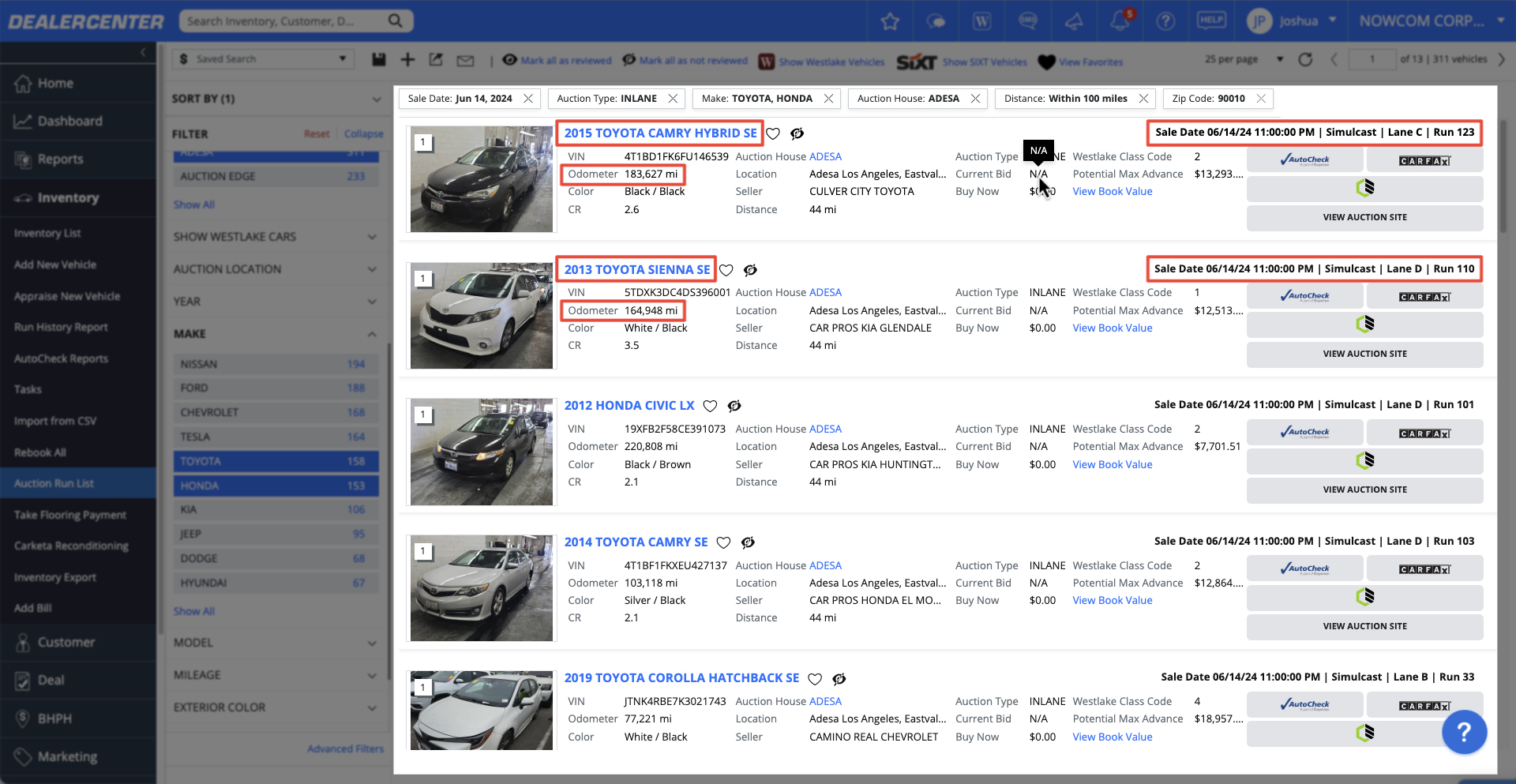Screen dimensions: 1516x784
Task: Favorite the 2013 Toyota Sienna SE
Action: (726, 270)
